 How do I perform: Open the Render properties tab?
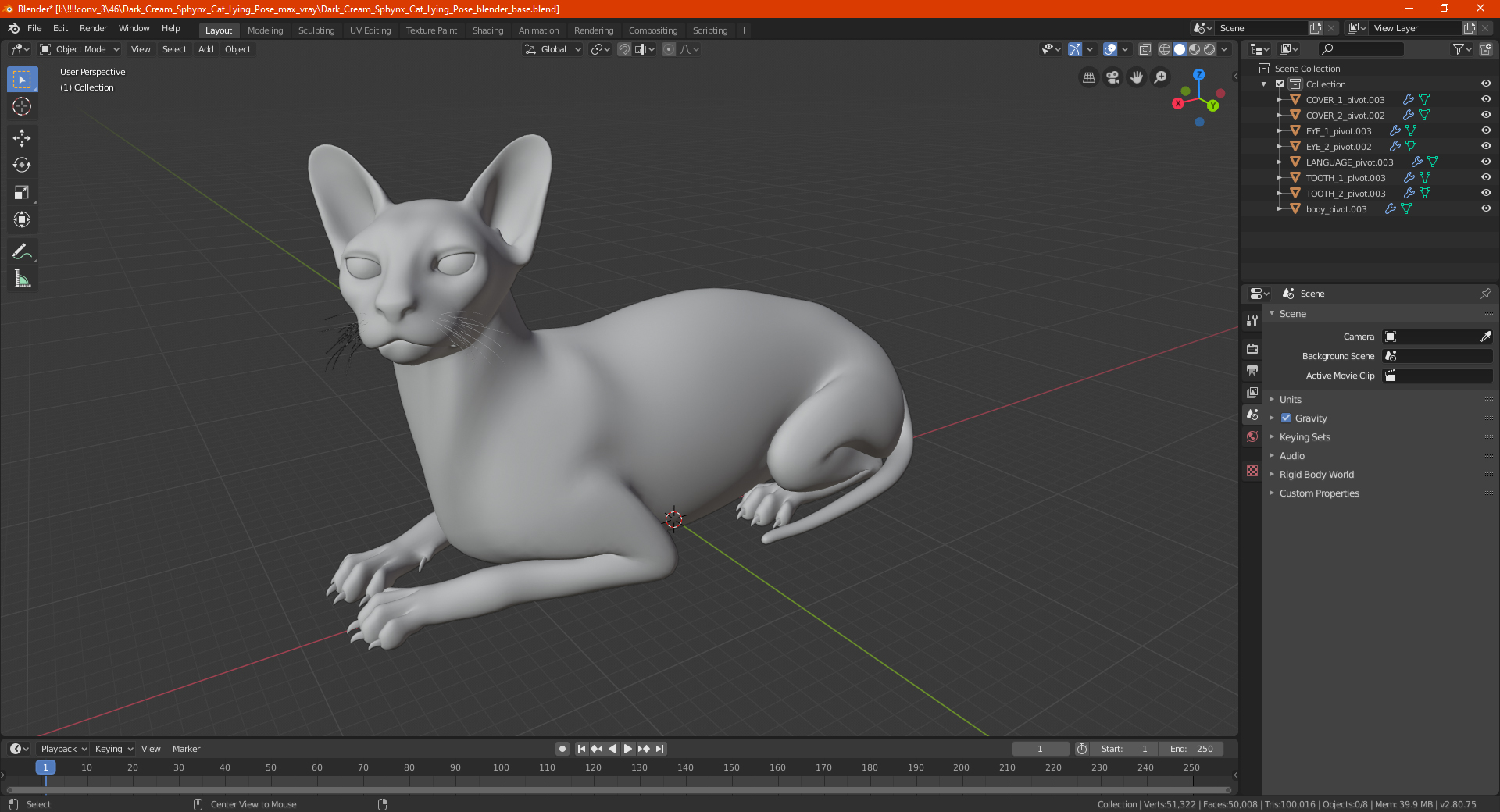(1252, 348)
